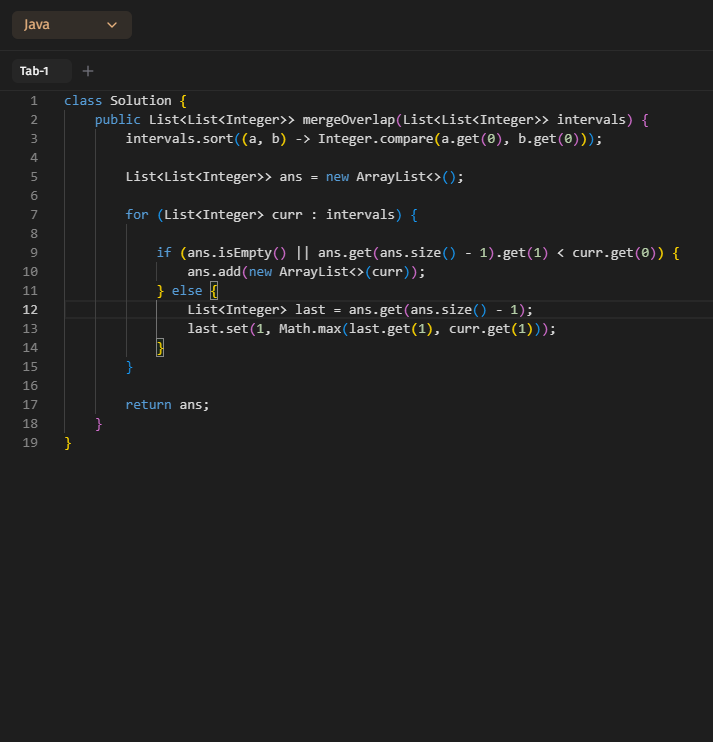The width and height of the screenshot is (713, 742).
Task: Click line number 1 in the gutter
Action: point(34,101)
